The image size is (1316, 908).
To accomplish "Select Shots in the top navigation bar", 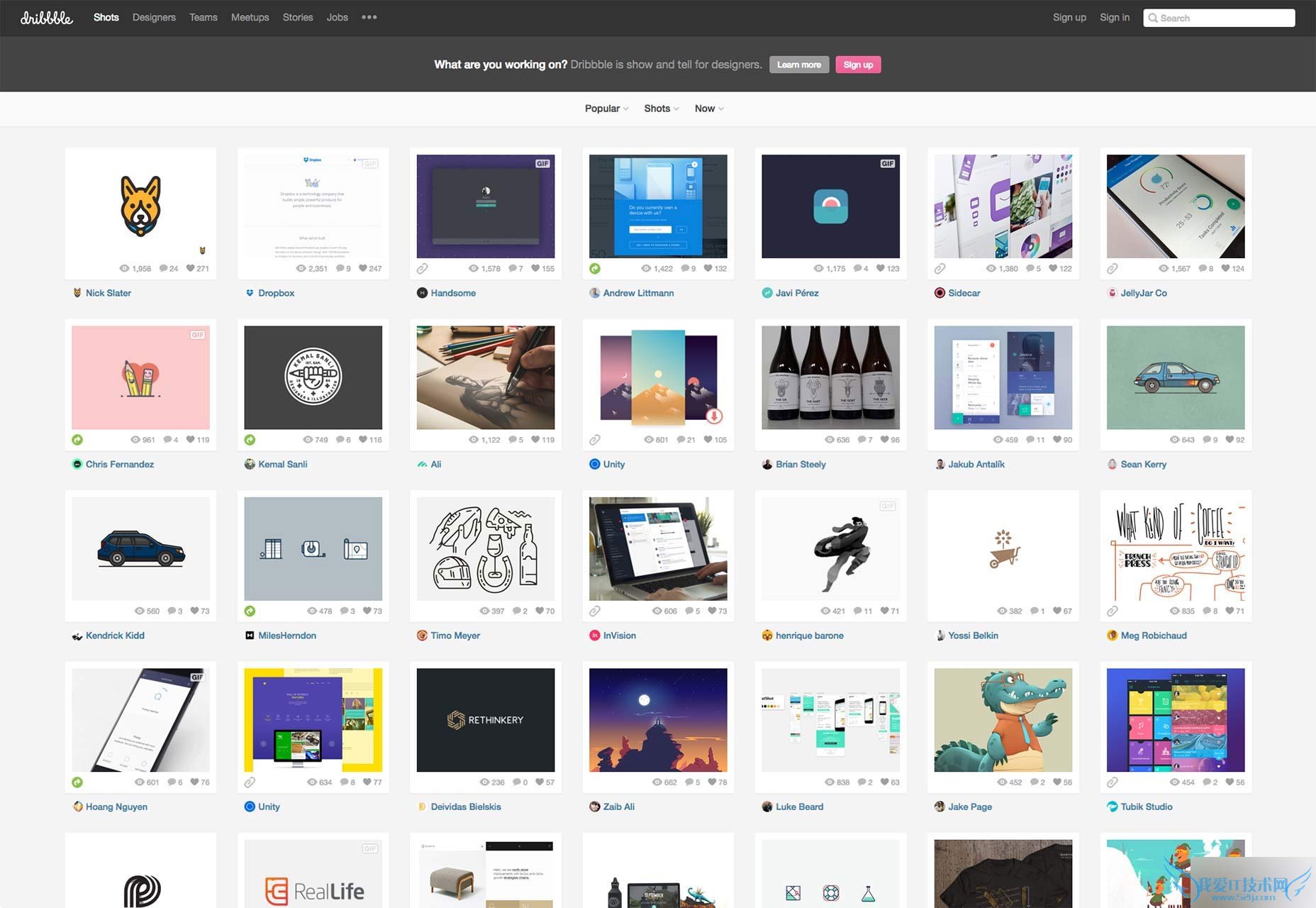I will click(x=106, y=17).
